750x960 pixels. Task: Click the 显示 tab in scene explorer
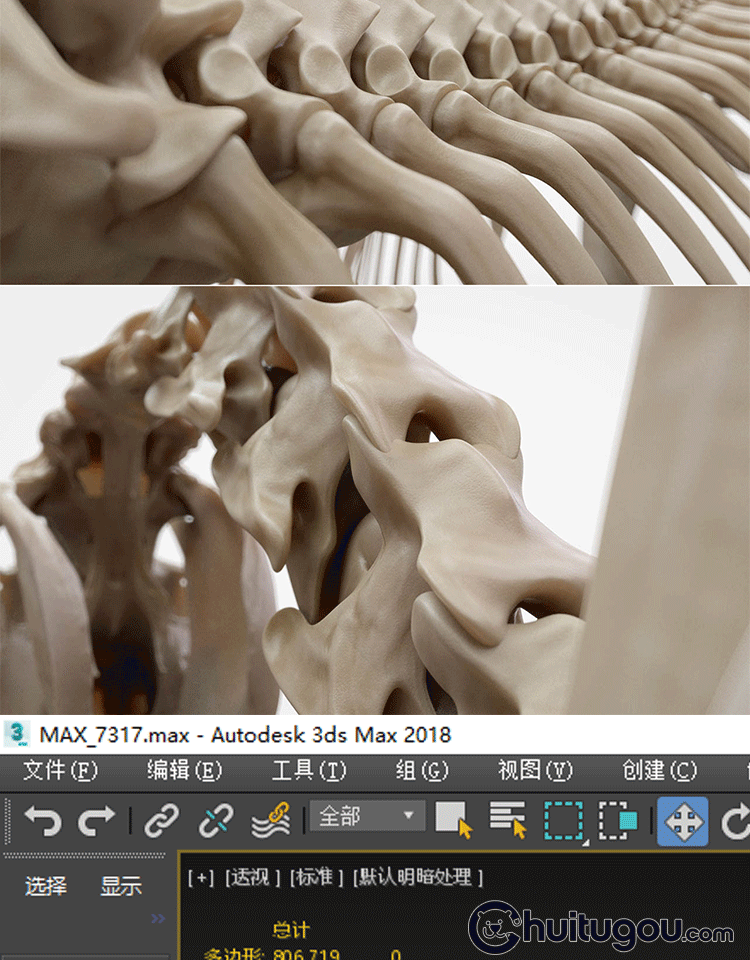click(121, 886)
